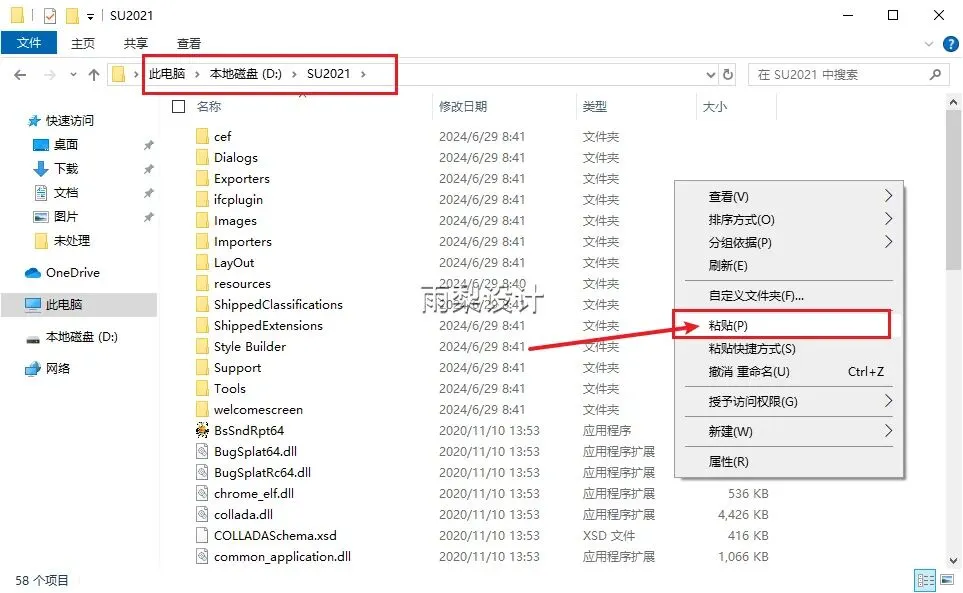Sort by the 名称 column header

(x=209, y=107)
